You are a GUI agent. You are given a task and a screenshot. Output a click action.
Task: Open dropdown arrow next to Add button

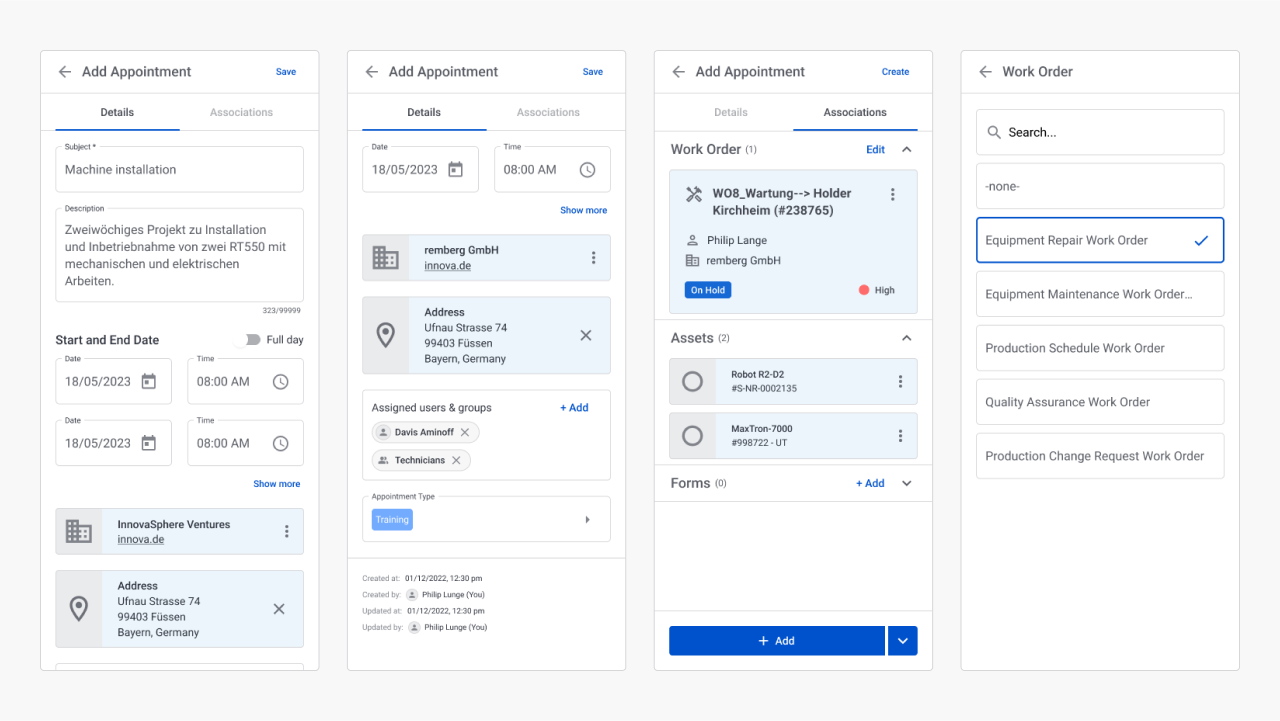coord(903,641)
